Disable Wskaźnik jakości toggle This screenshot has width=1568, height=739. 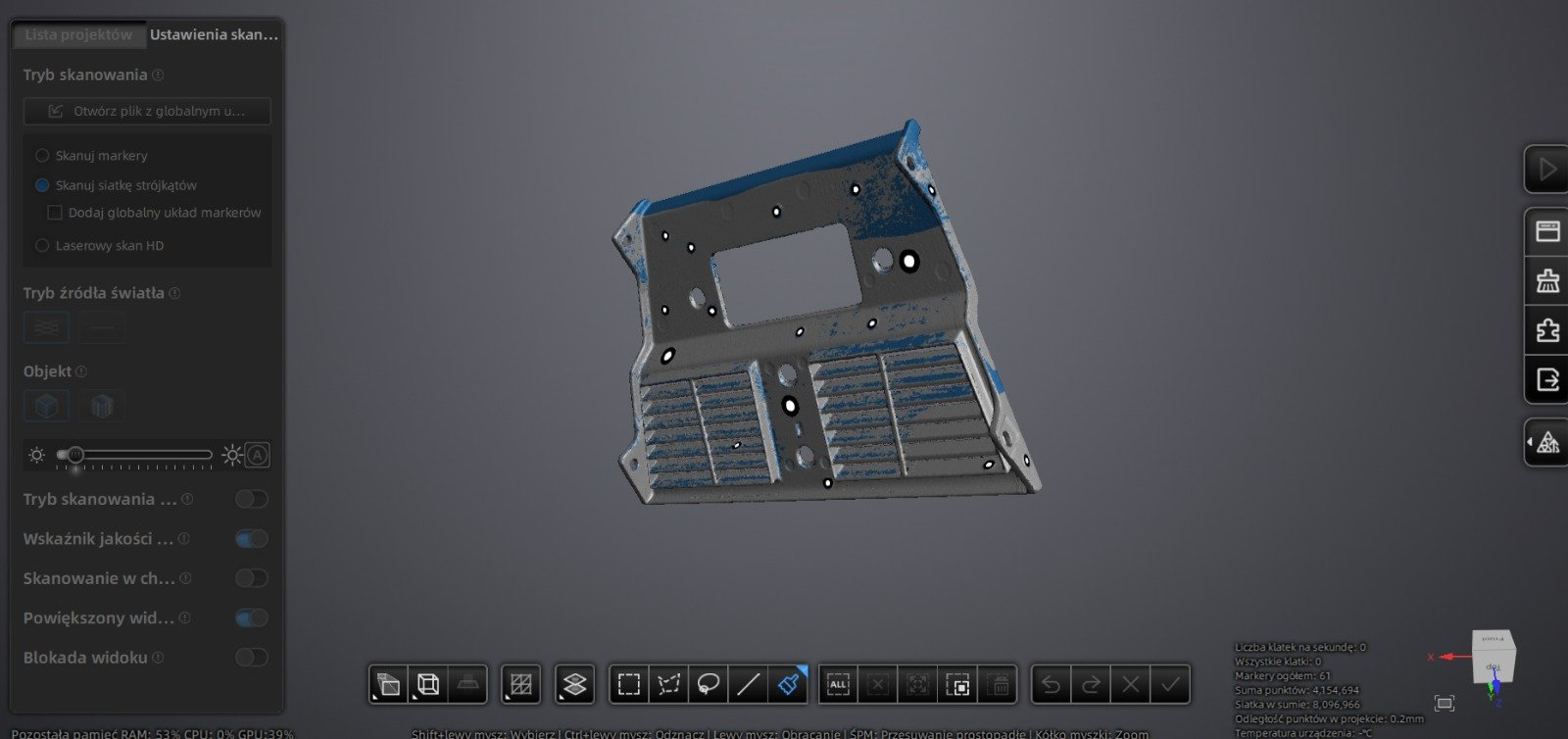tap(251, 539)
